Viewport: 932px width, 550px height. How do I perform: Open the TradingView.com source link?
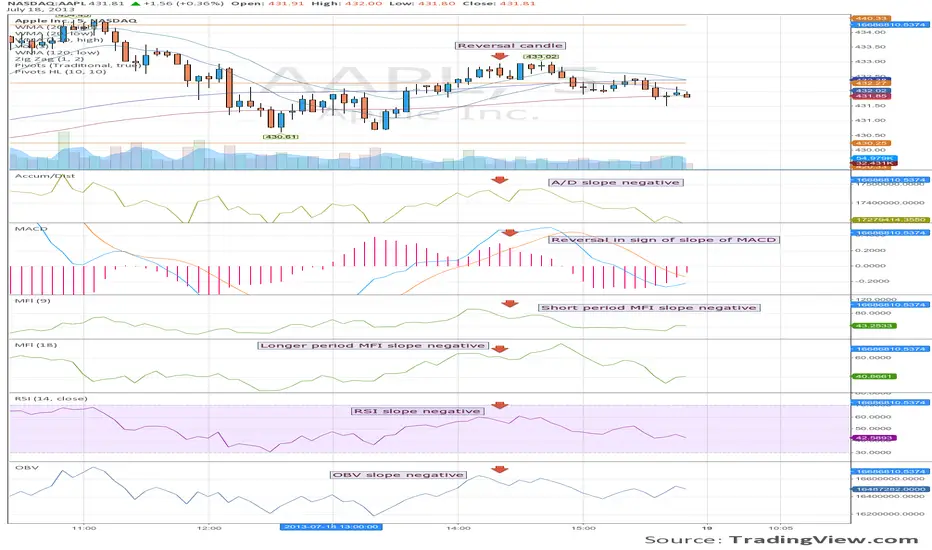(824, 540)
